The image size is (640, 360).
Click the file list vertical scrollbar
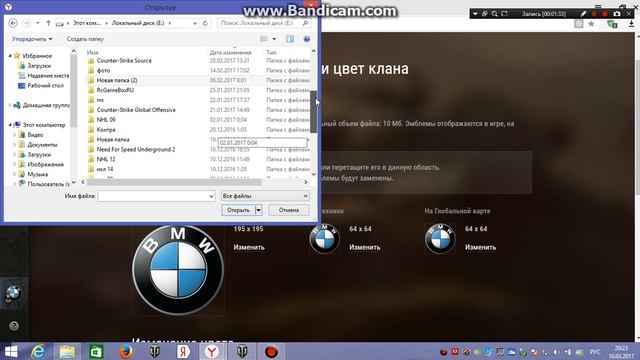(313, 112)
